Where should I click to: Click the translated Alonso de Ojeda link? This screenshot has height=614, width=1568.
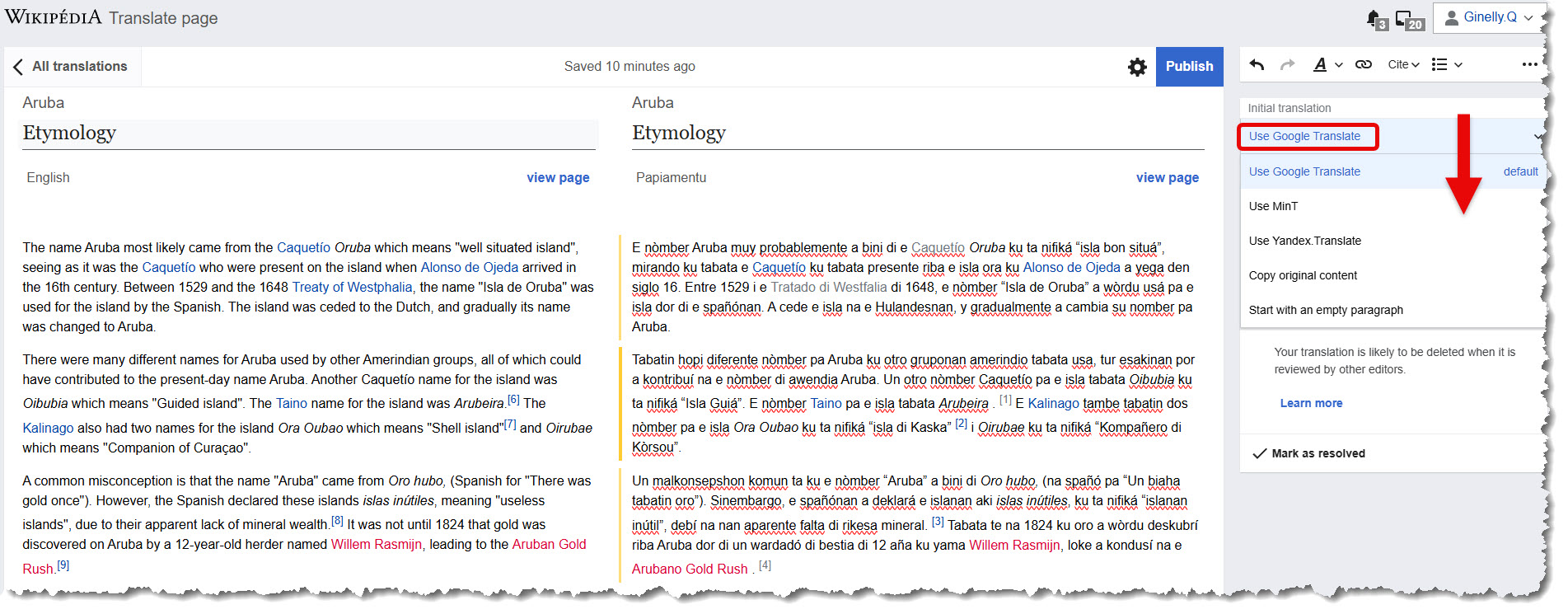pos(1071,267)
